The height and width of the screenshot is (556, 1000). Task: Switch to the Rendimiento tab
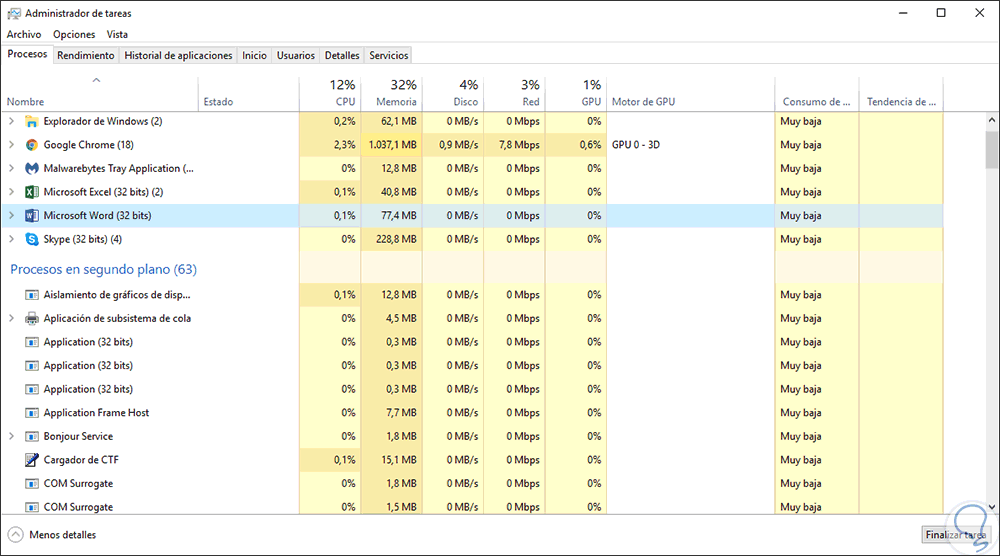(86, 56)
